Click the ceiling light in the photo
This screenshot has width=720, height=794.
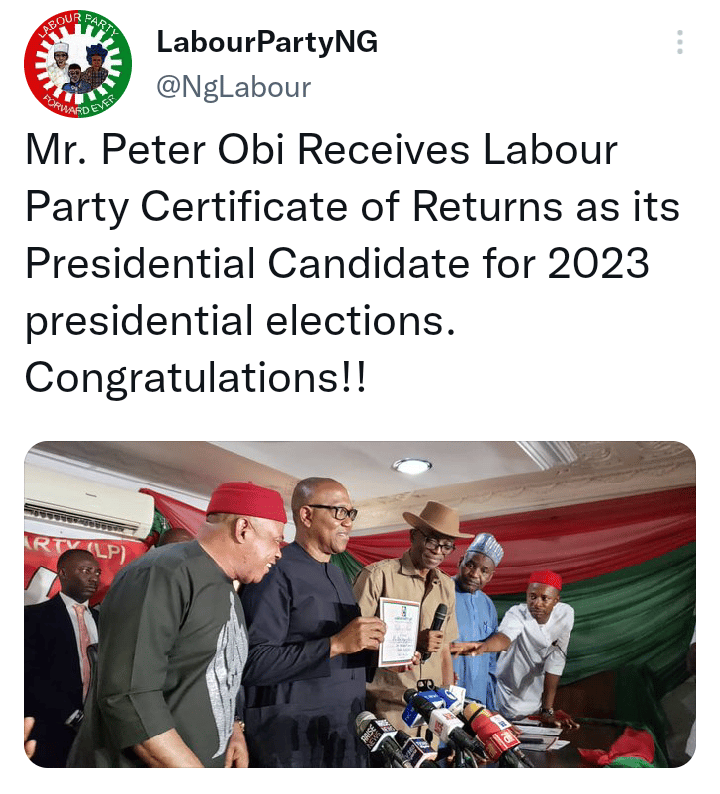(x=411, y=466)
